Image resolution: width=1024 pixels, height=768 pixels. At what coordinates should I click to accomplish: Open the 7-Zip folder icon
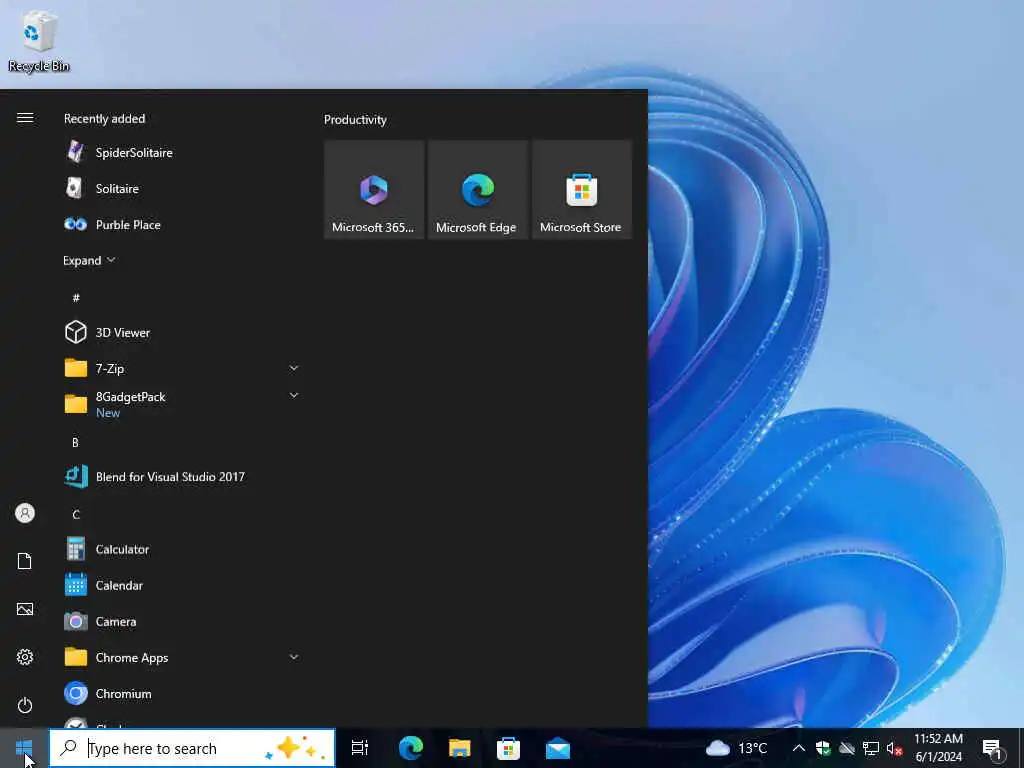(x=76, y=368)
